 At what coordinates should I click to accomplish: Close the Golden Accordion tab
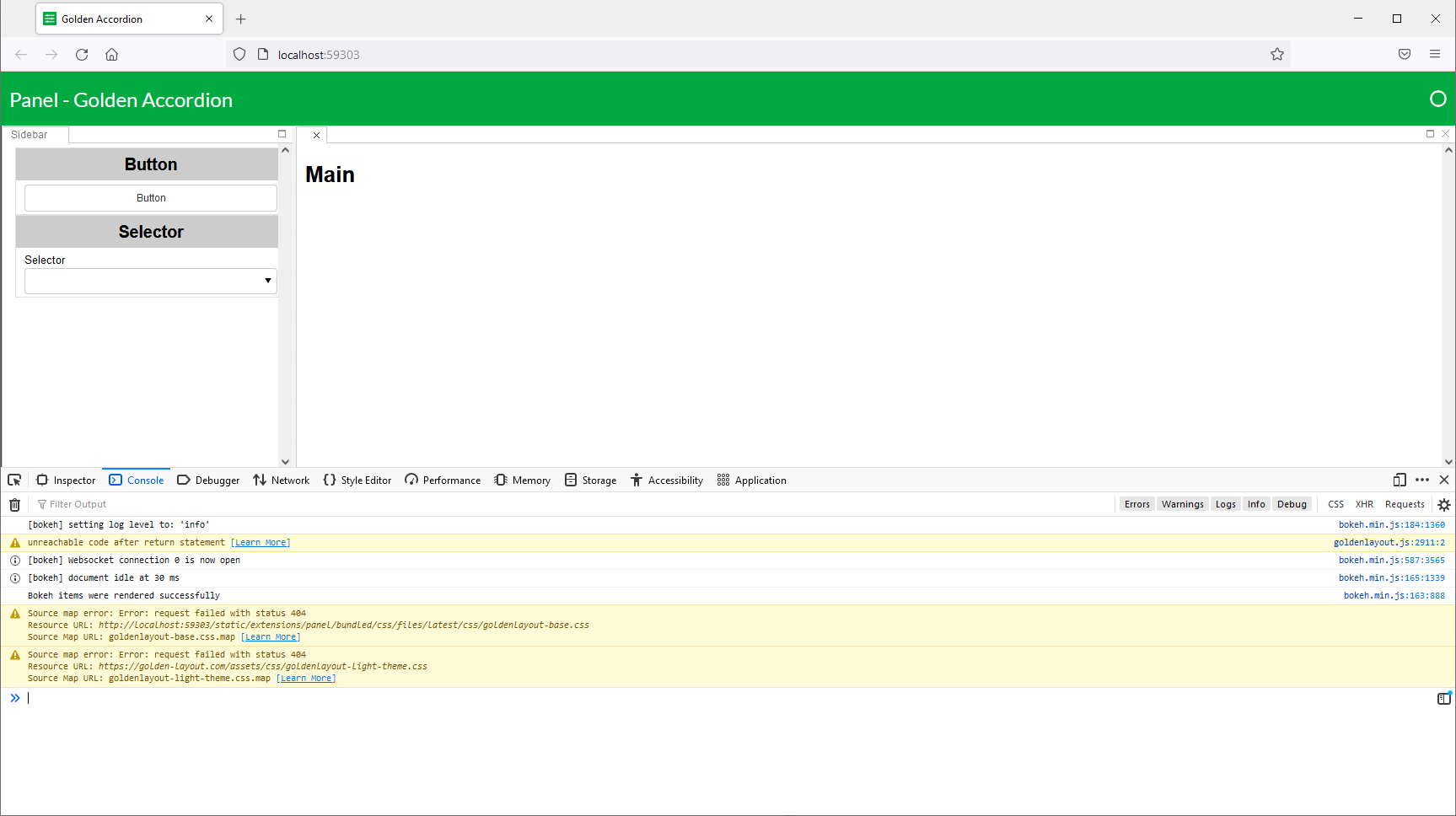pyautogui.click(x=209, y=19)
